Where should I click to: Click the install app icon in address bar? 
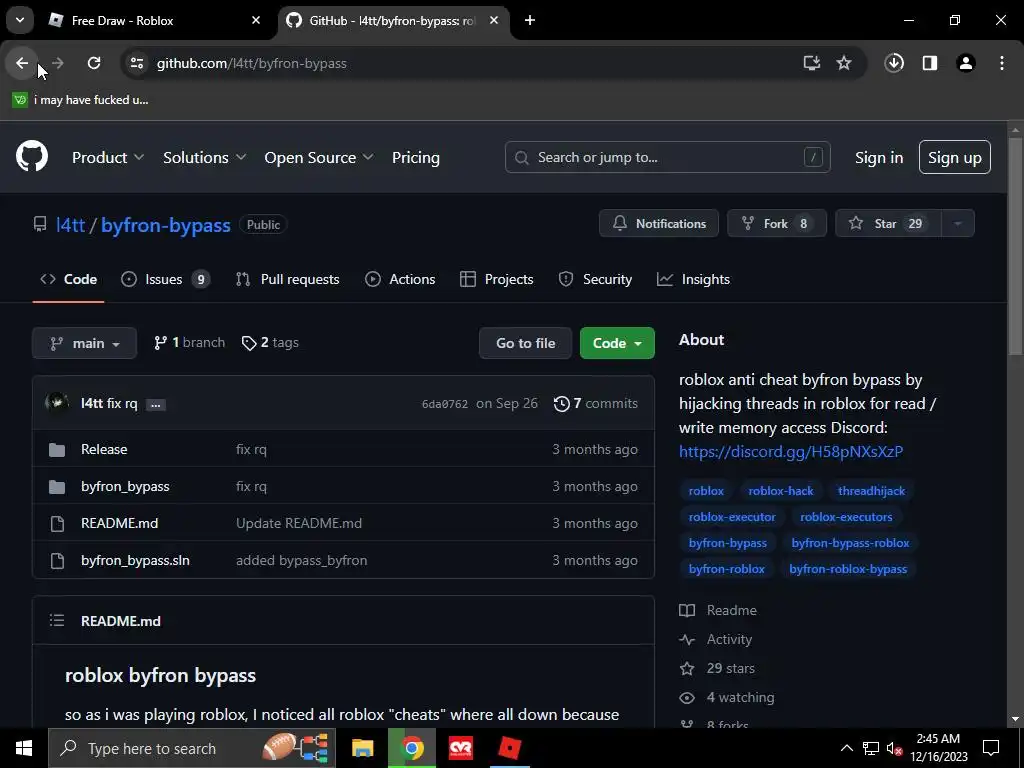(812, 63)
